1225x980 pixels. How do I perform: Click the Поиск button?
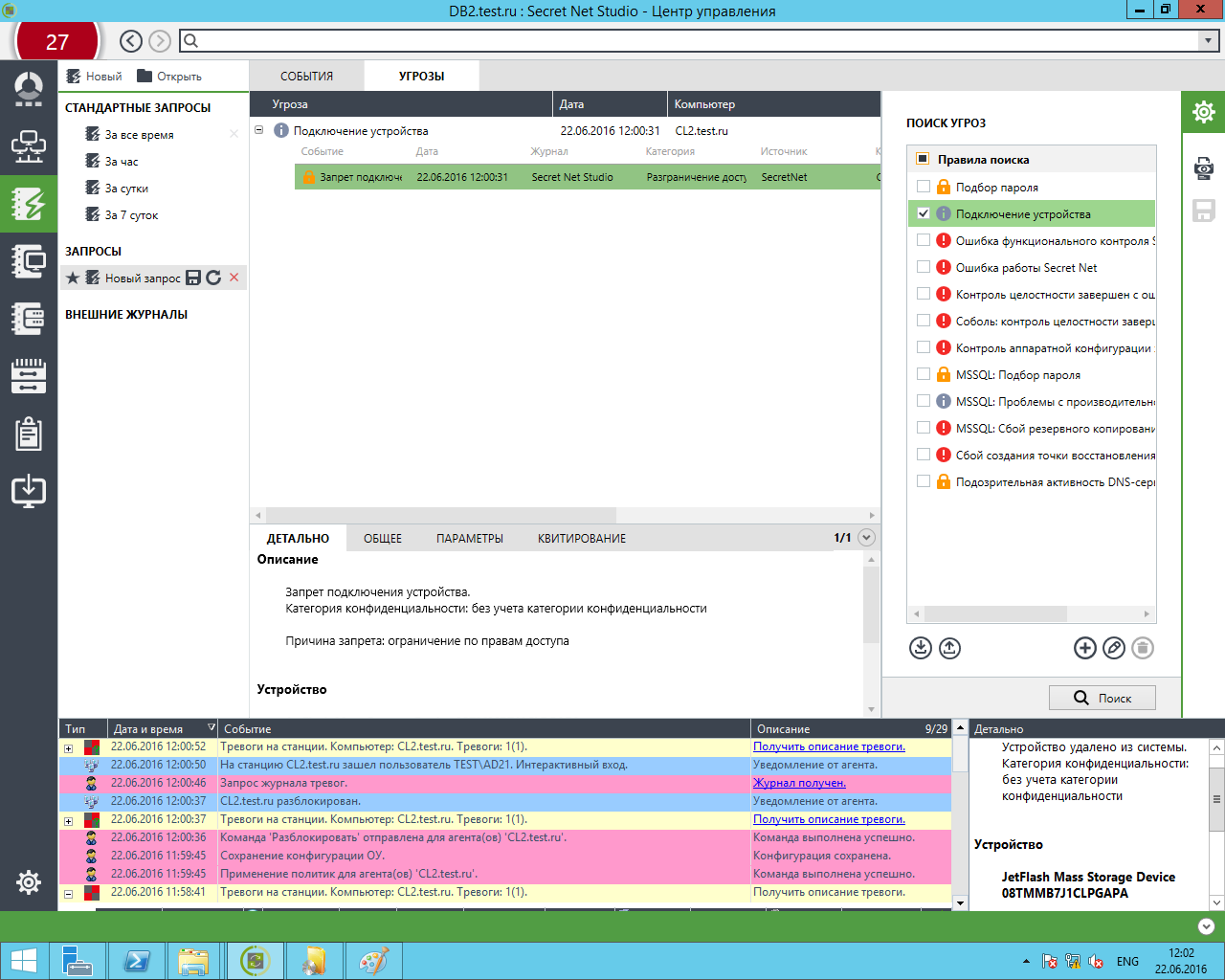tap(1102, 698)
